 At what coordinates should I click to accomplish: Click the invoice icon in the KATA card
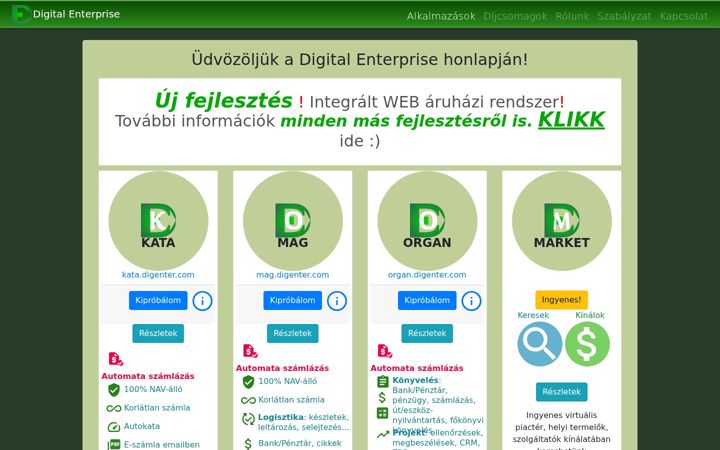click(x=116, y=359)
